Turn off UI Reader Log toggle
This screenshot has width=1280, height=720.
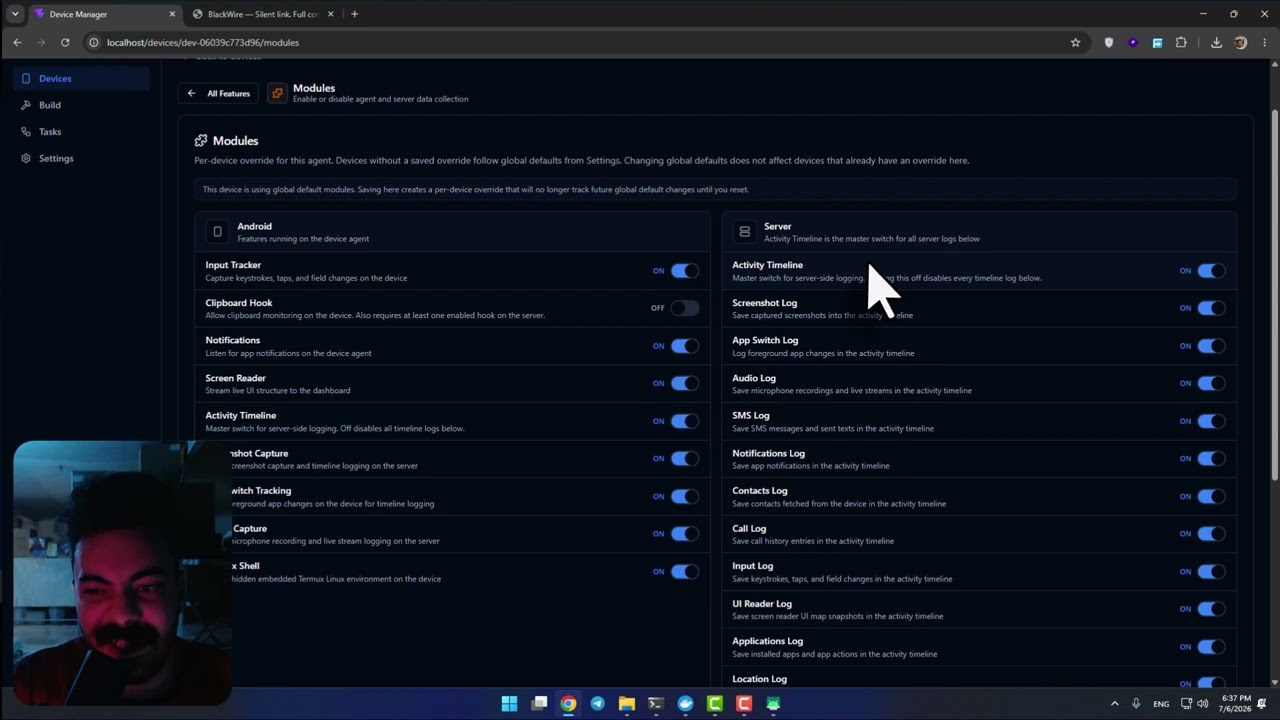pyautogui.click(x=1211, y=609)
